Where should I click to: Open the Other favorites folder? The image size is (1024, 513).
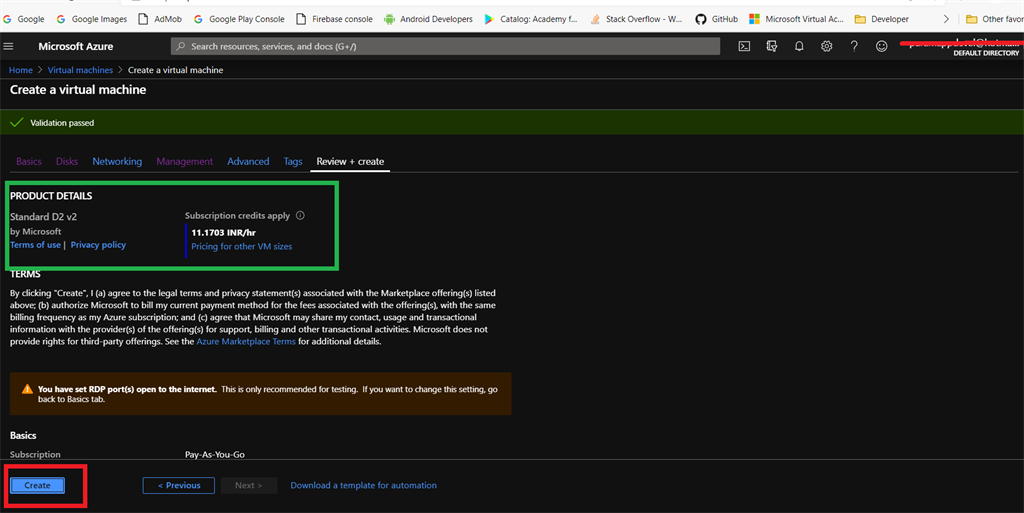click(995, 19)
